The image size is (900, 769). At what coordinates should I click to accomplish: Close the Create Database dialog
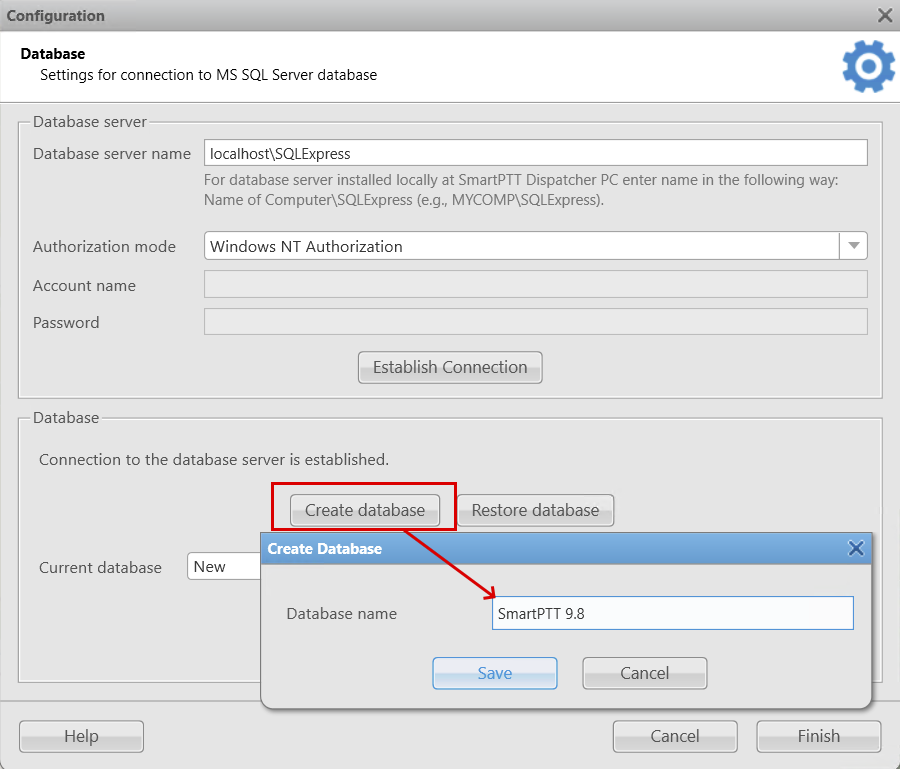click(856, 548)
